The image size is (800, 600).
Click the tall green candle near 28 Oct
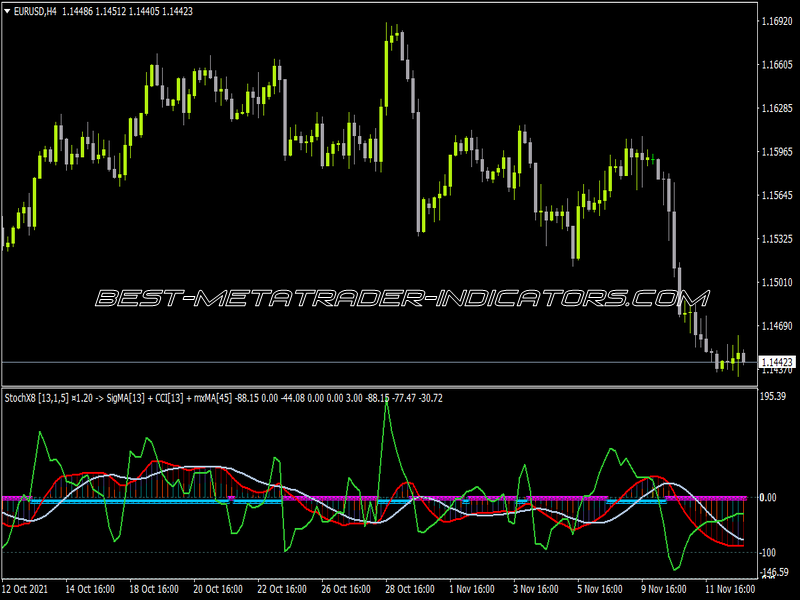(386, 73)
